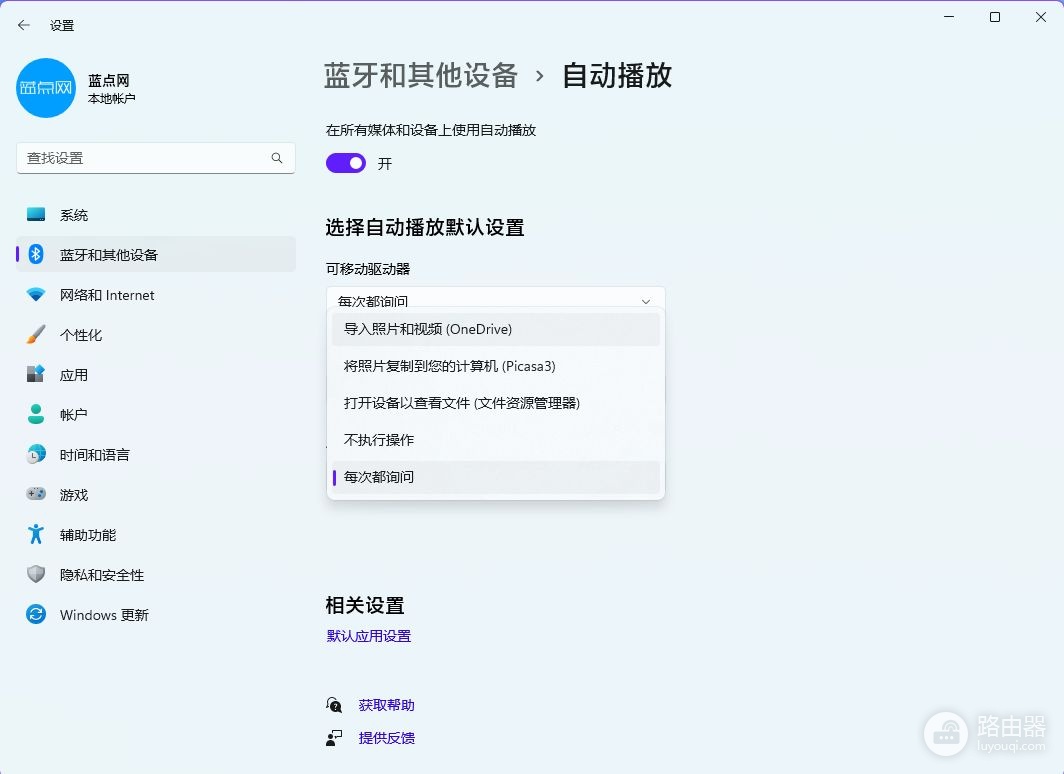Go to 时间和语言 settings

(156, 454)
